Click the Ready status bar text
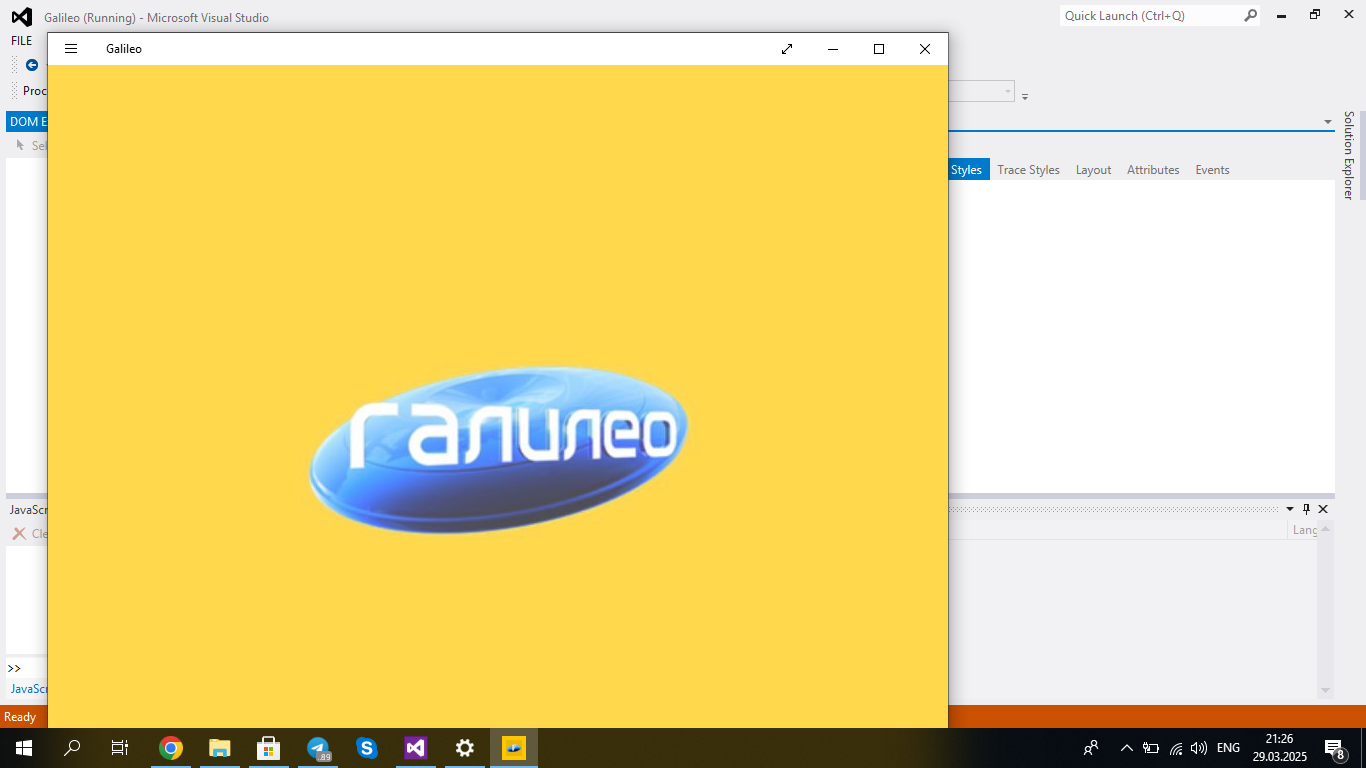The height and width of the screenshot is (768, 1366). (x=20, y=717)
